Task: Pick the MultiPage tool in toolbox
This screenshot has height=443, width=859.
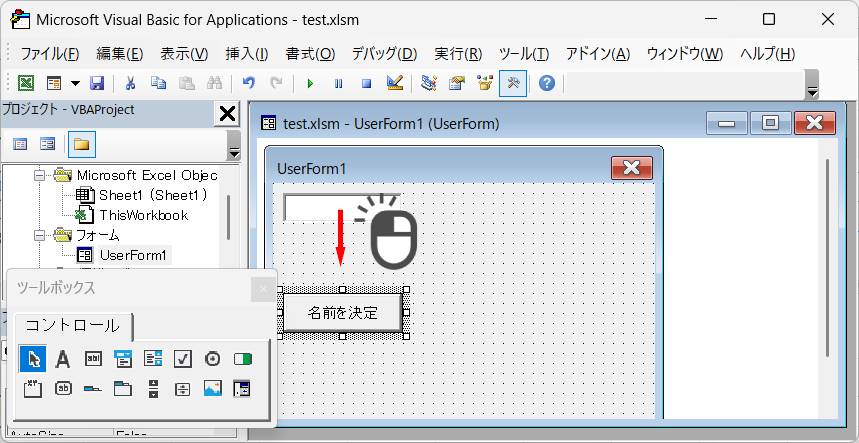Action: click(x=123, y=388)
